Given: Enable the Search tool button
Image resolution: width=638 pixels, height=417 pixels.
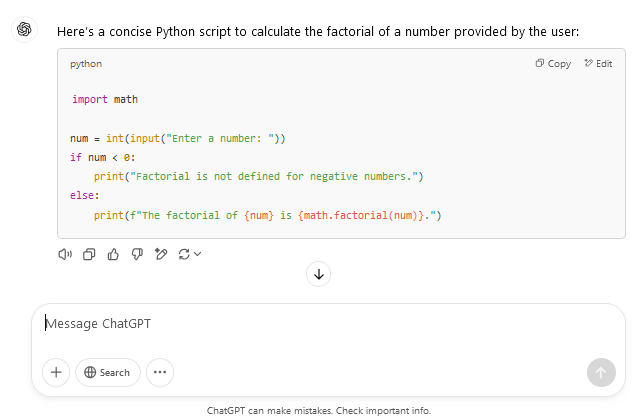Looking at the screenshot, I should [108, 372].
